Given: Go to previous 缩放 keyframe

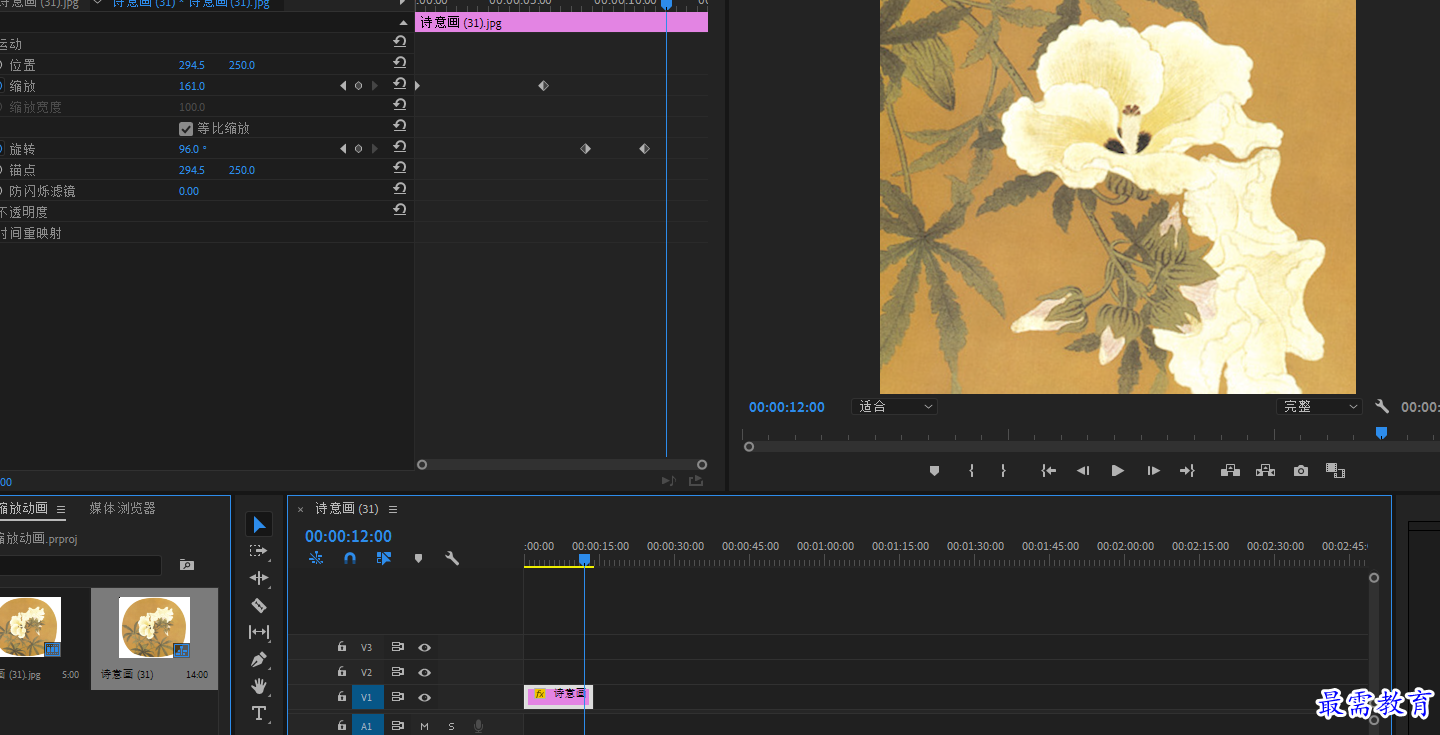Looking at the screenshot, I should click(x=343, y=86).
